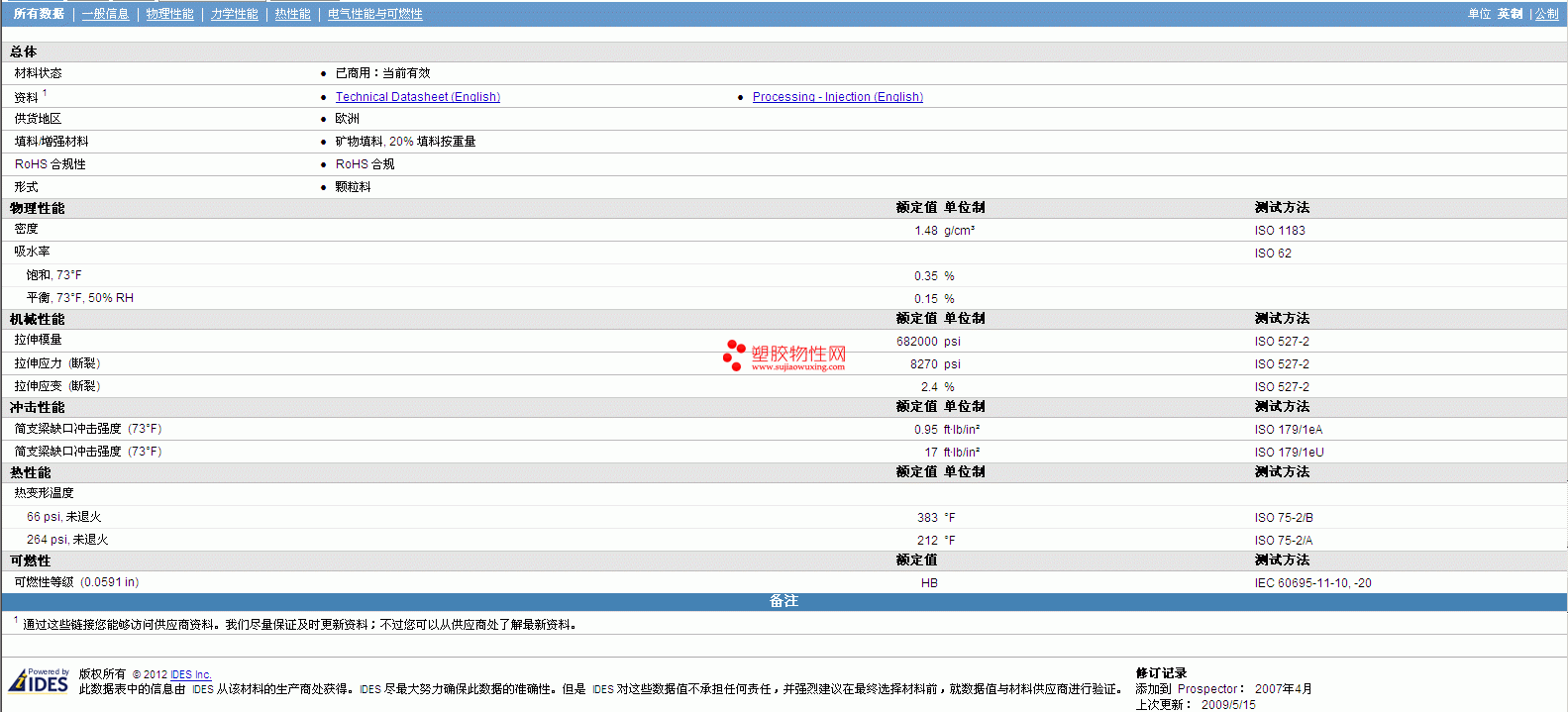Open the IDES Inc. copyright link
1568x712 pixels.
point(191,674)
